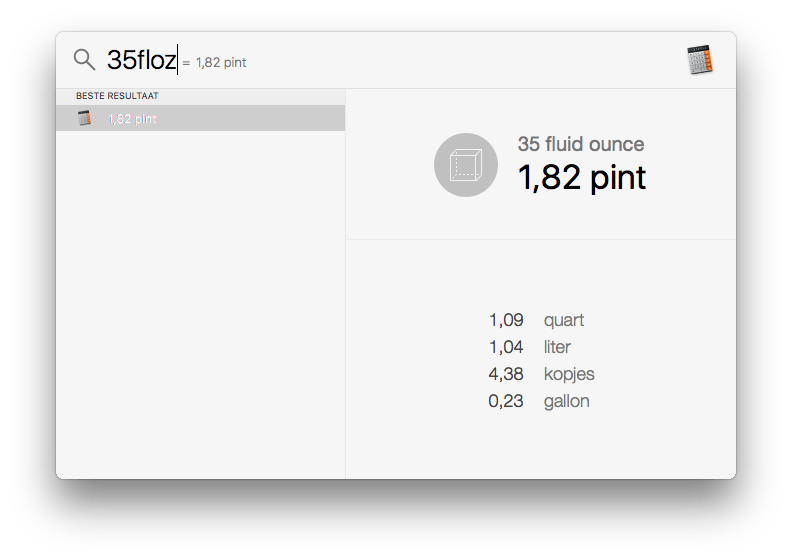Click the Calculator icon in search bar
This screenshot has height=559, width=792.
[700, 60]
